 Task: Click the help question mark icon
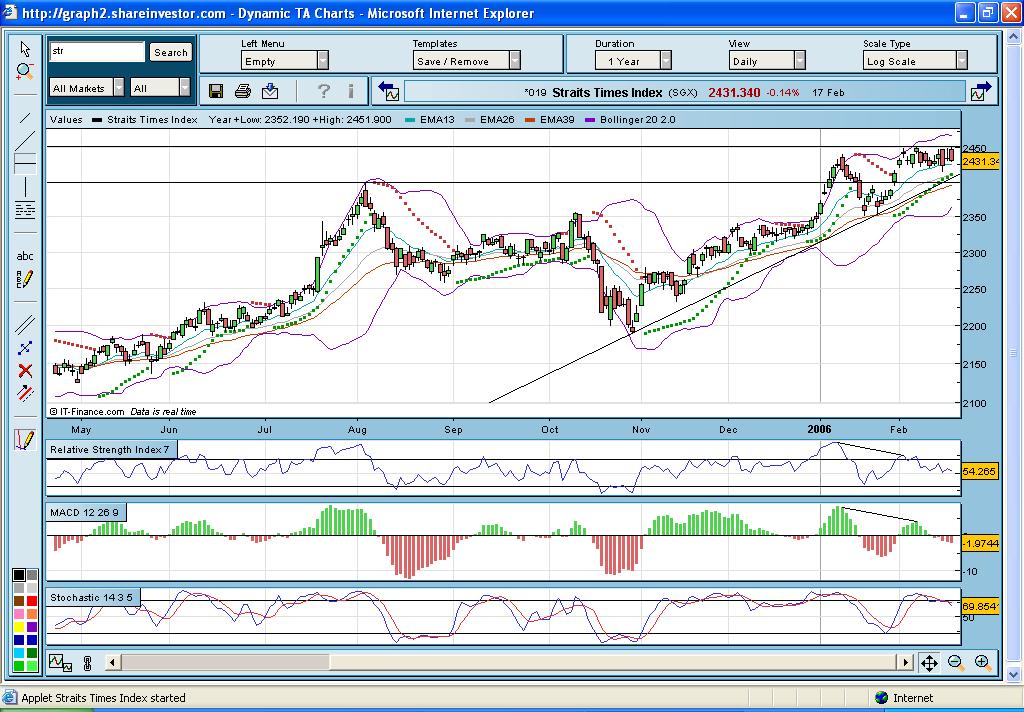point(323,91)
